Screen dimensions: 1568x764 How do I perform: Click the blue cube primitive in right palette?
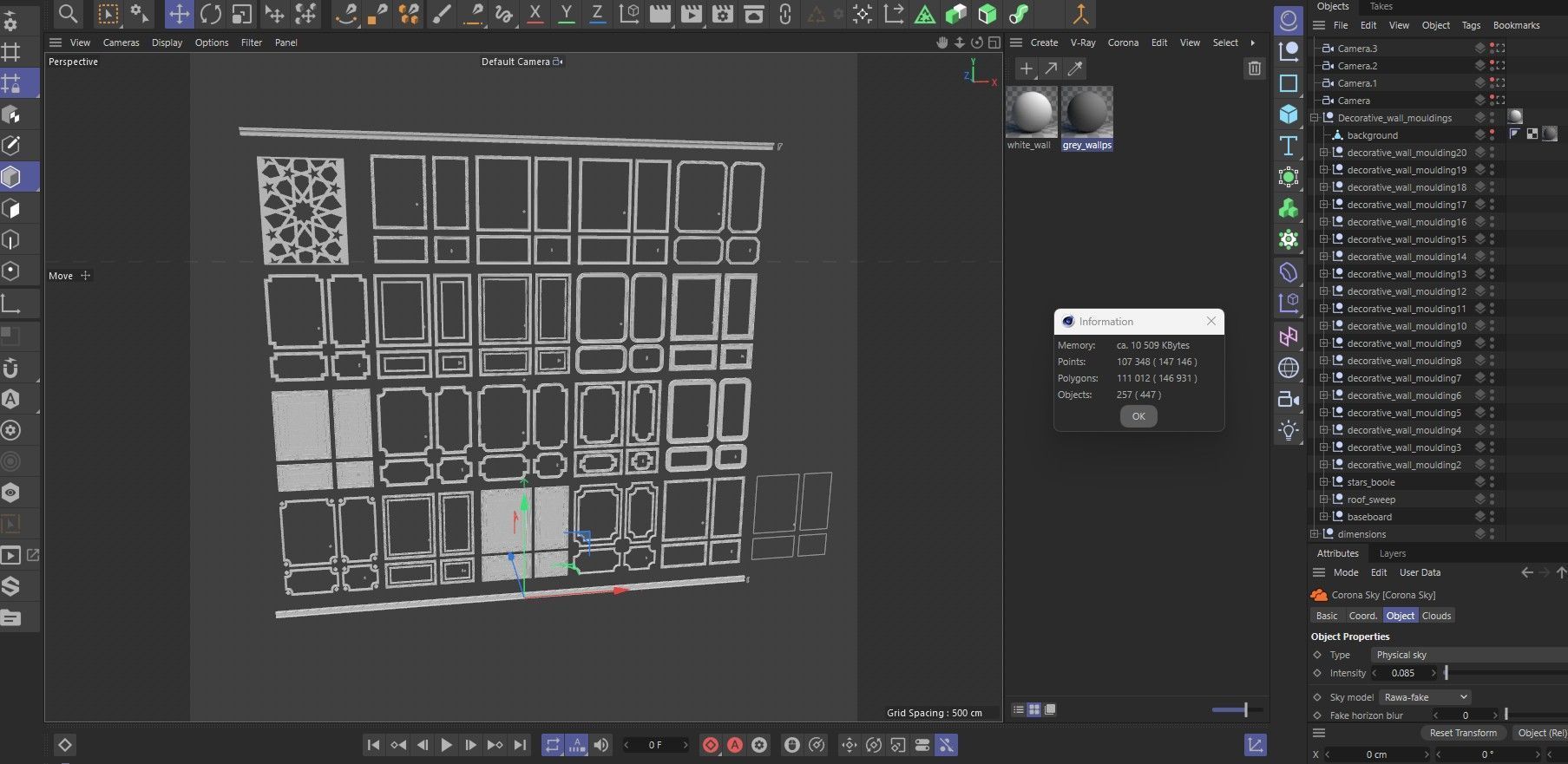[x=1289, y=114]
